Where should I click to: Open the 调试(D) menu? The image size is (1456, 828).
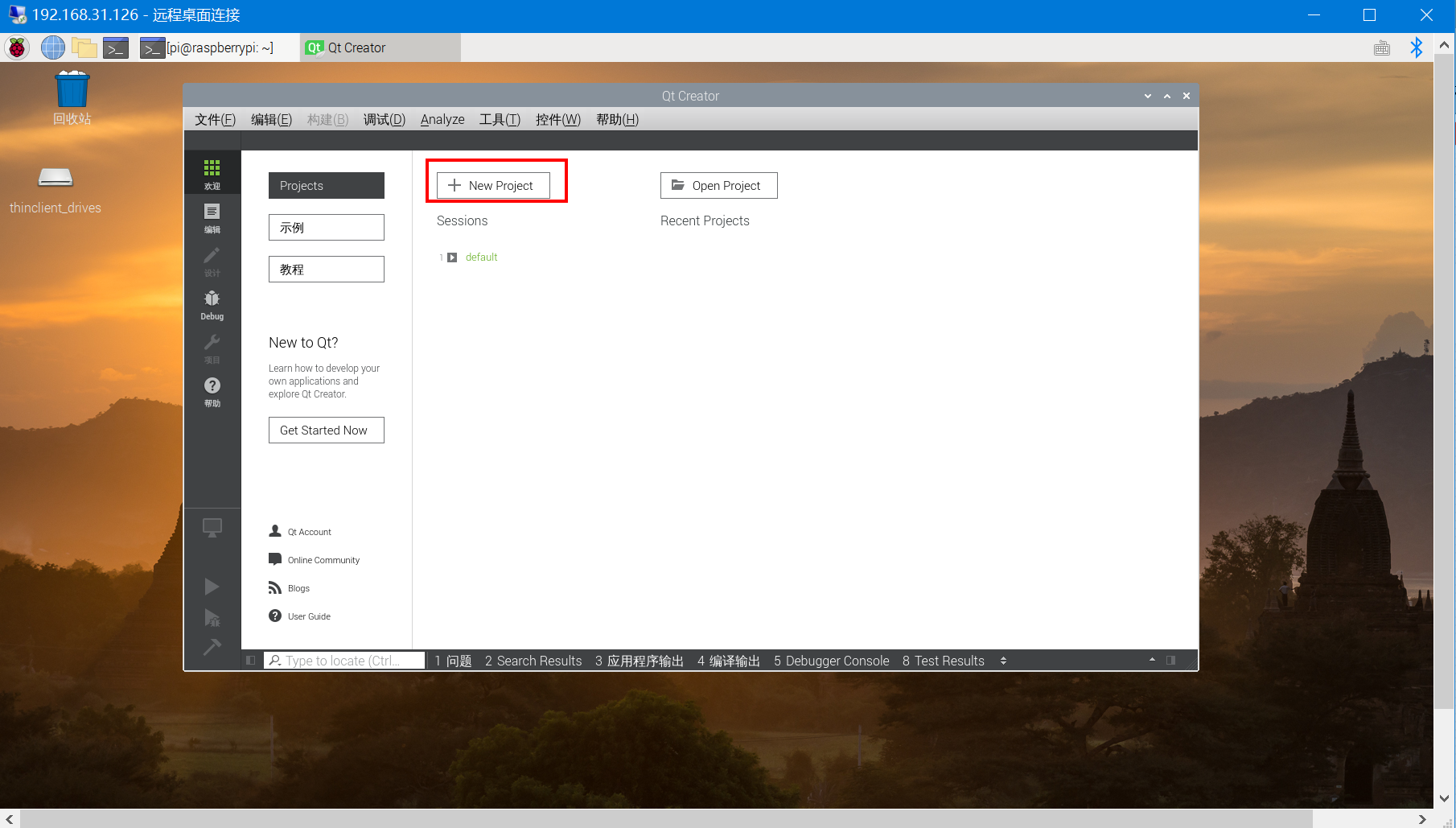[x=384, y=119]
